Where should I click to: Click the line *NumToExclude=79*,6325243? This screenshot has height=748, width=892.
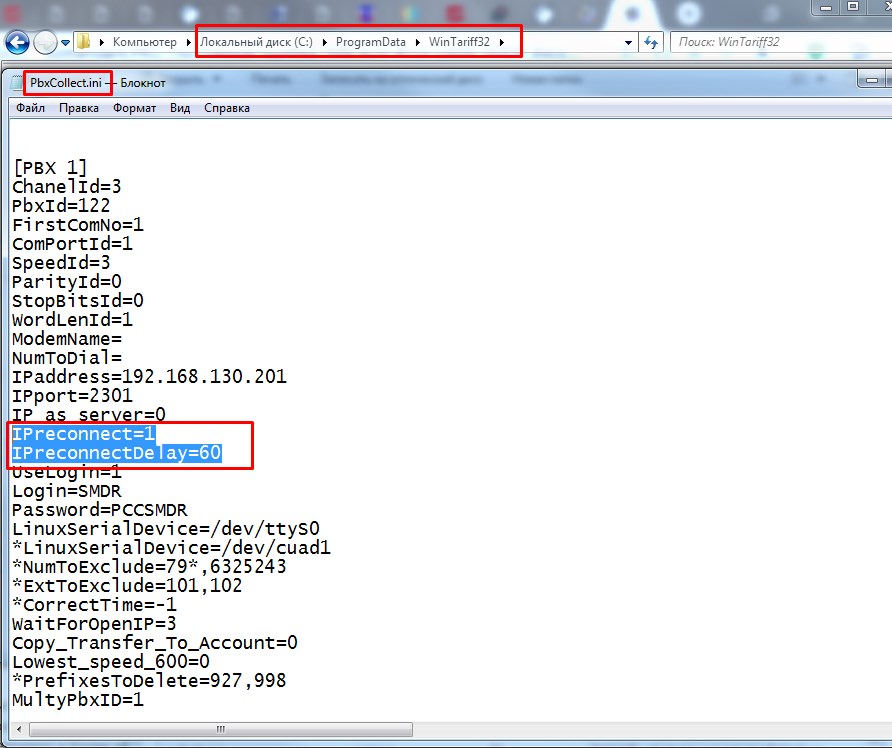[149, 567]
